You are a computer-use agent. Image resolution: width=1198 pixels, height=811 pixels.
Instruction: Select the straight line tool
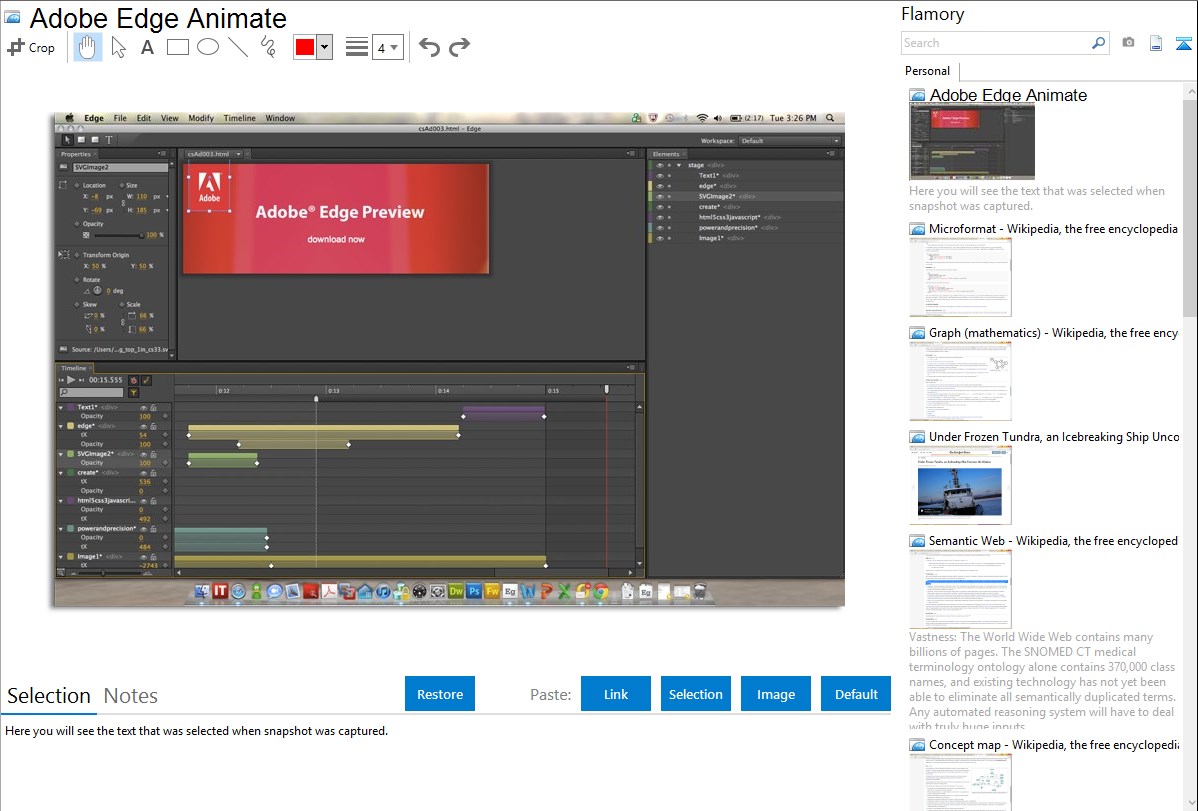[x=238, y=47]
